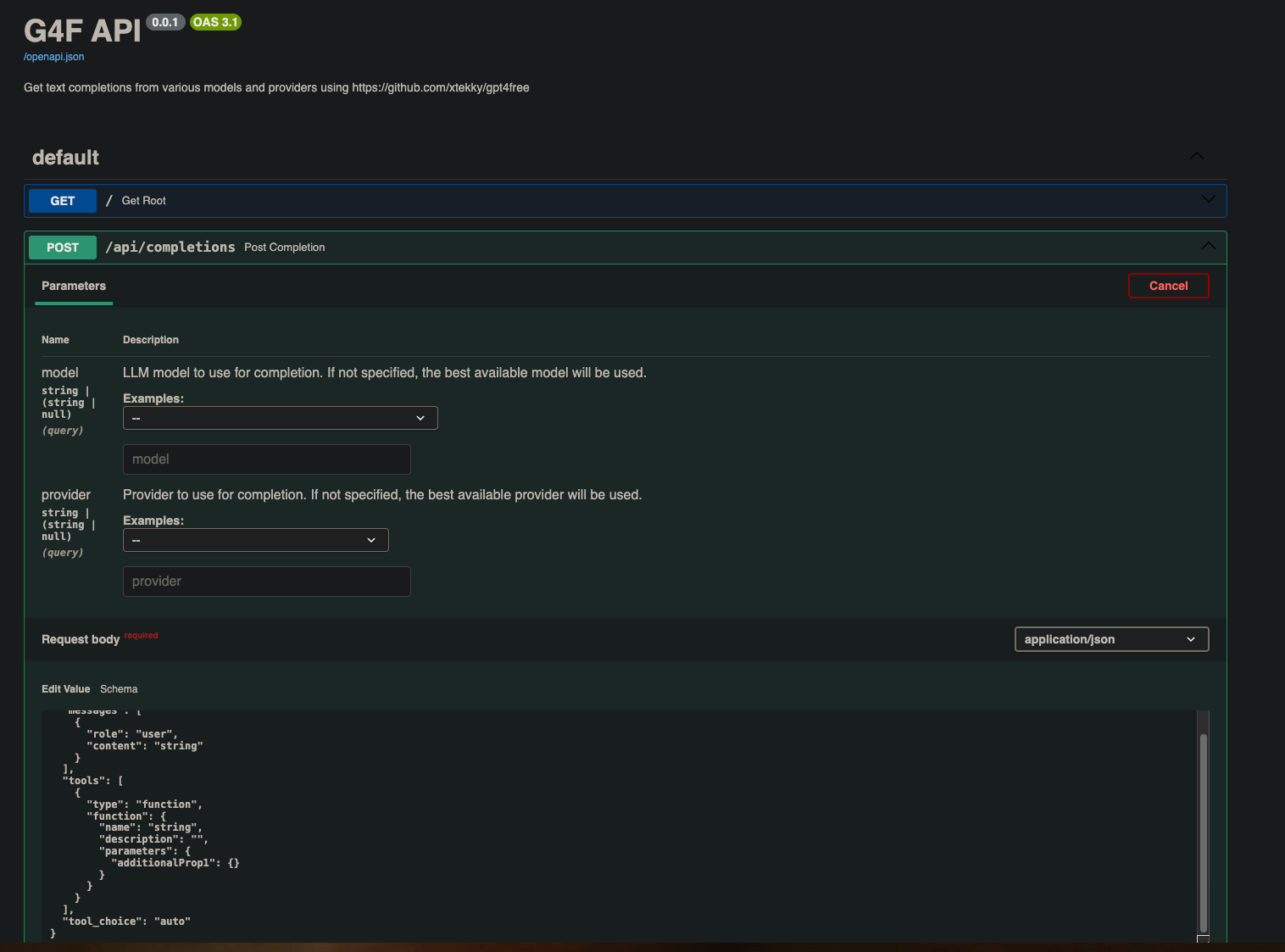Viewport: 1285px width, 952px height.
Task: Click the green POST method badge
Action: [63, 248]
